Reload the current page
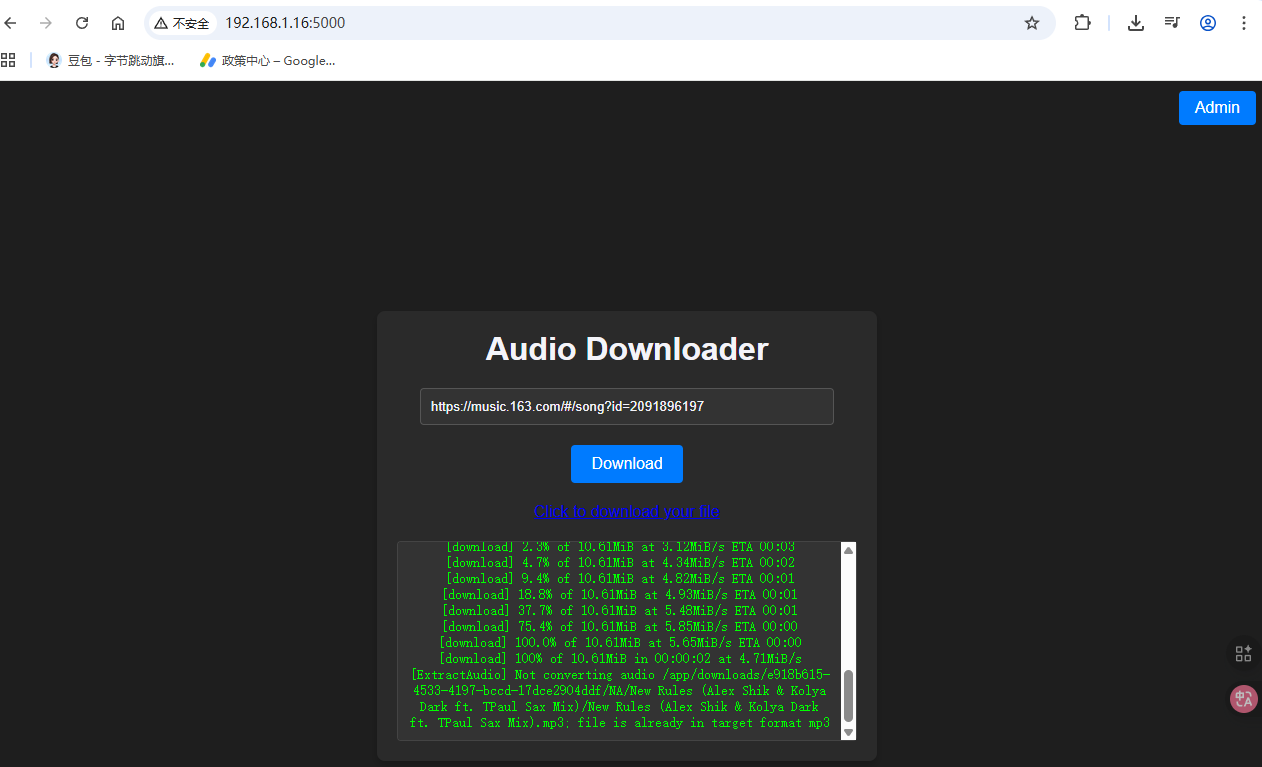The height and width of the screenshot is (767, 1262). (x=82, y=23)
